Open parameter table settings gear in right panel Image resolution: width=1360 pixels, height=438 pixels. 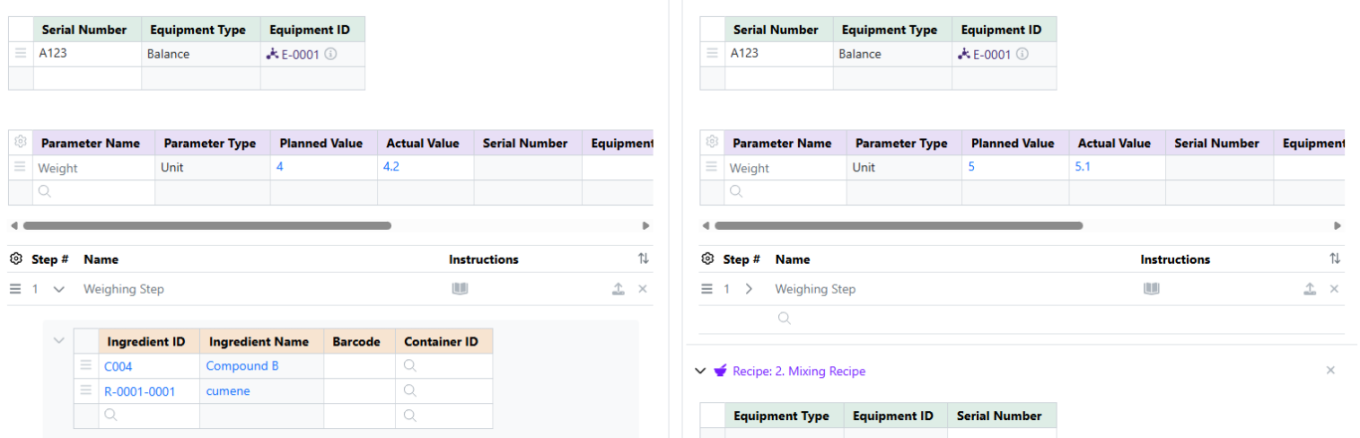coord(712,143)
